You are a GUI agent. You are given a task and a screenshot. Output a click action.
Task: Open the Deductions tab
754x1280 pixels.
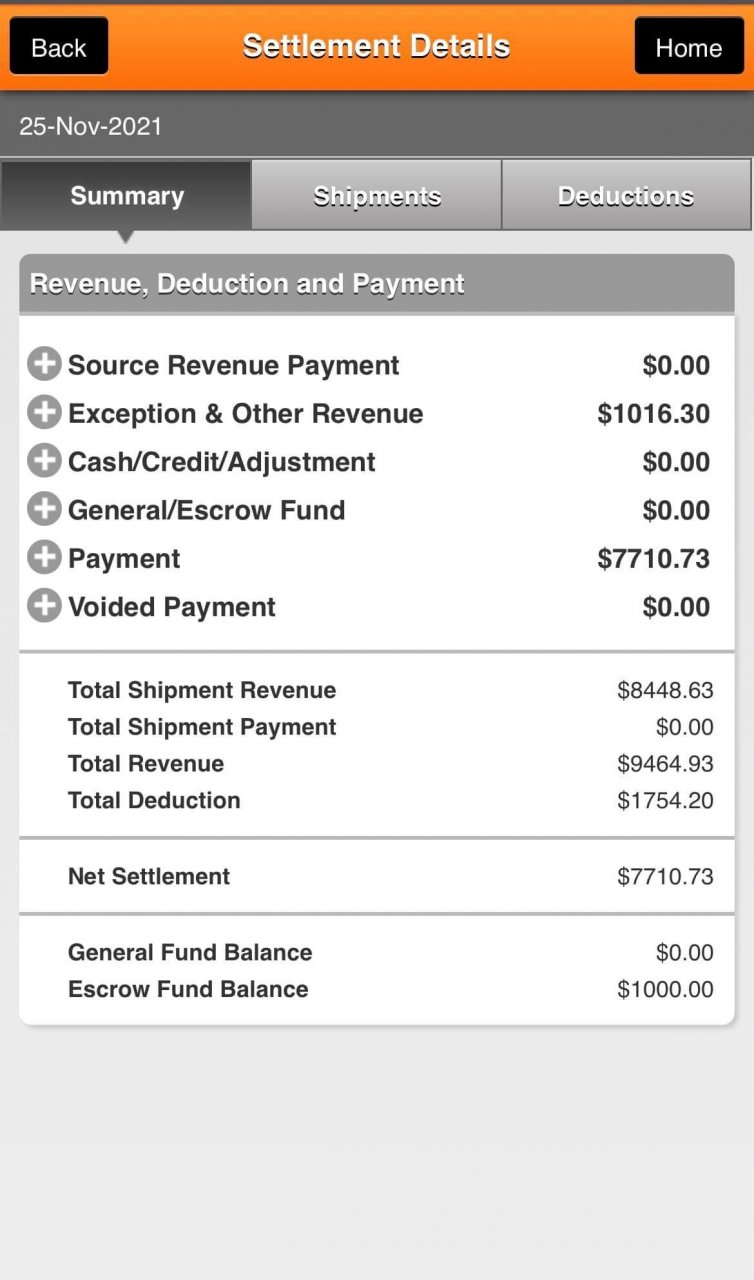click(x=626, y=195)
